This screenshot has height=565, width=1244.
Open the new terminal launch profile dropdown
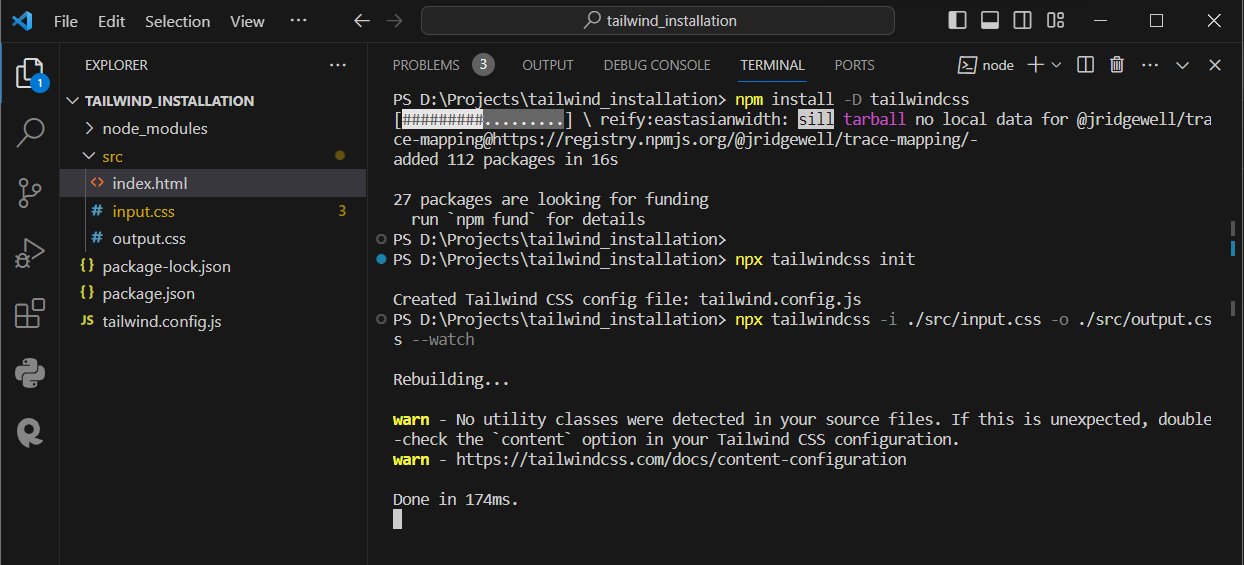(1056, 65)
